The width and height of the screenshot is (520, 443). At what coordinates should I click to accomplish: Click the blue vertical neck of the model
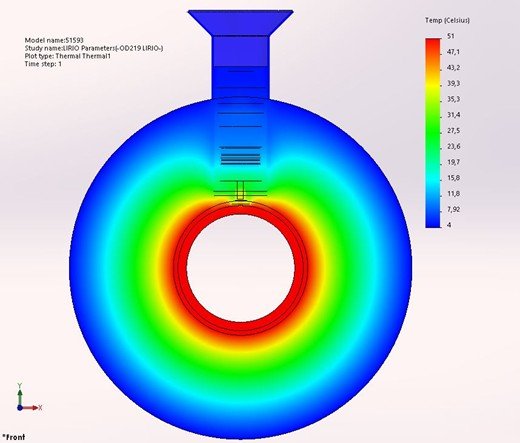[x=240, y=67]
